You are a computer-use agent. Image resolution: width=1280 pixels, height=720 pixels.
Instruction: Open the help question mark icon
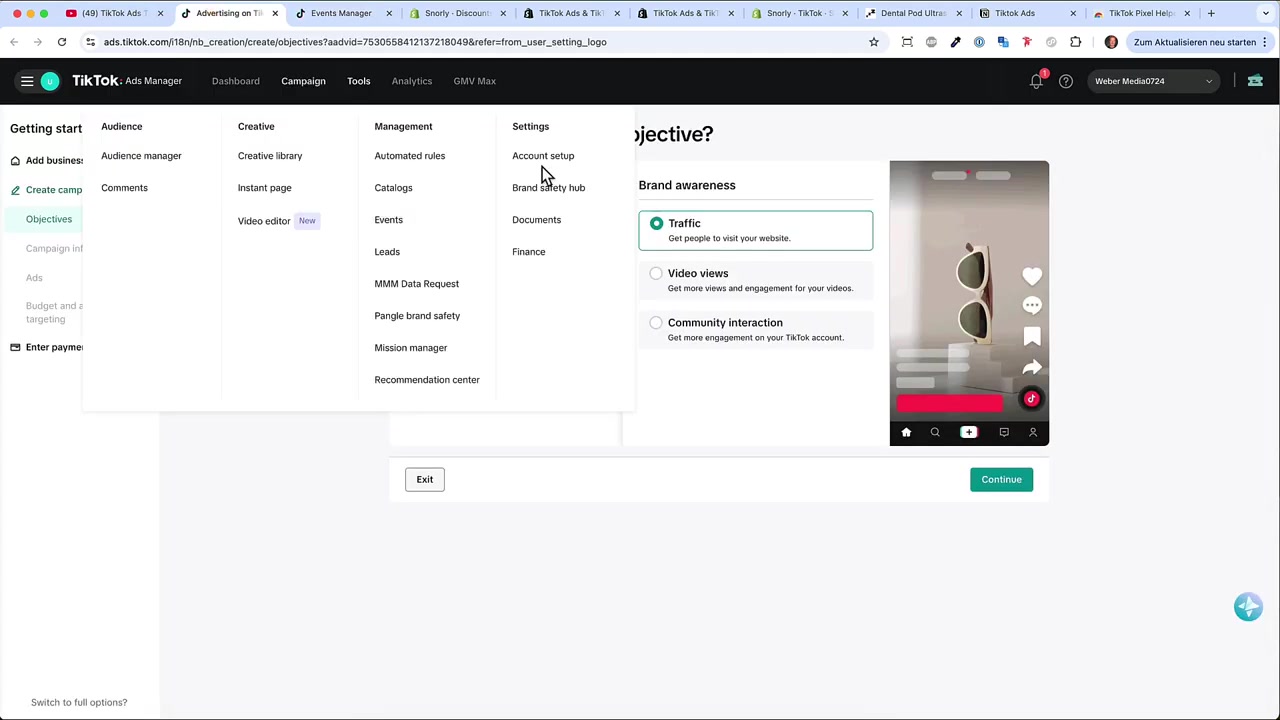pos(1066,81)
